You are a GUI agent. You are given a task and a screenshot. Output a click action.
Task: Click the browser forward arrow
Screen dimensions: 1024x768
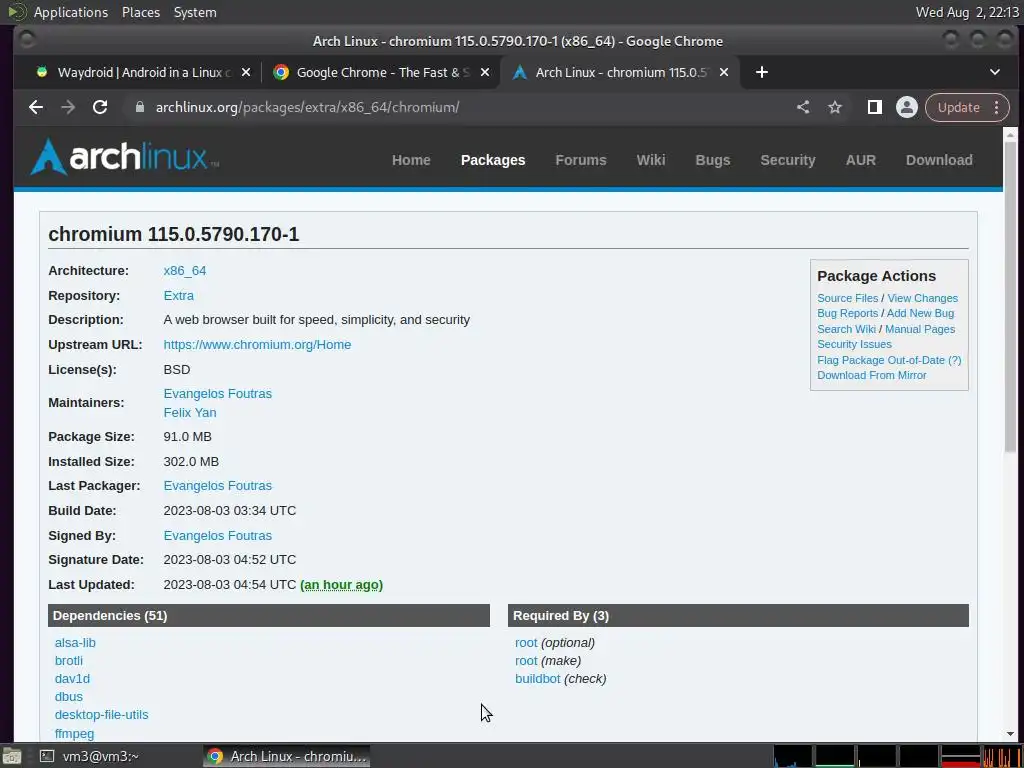click(x=68, y=107)
